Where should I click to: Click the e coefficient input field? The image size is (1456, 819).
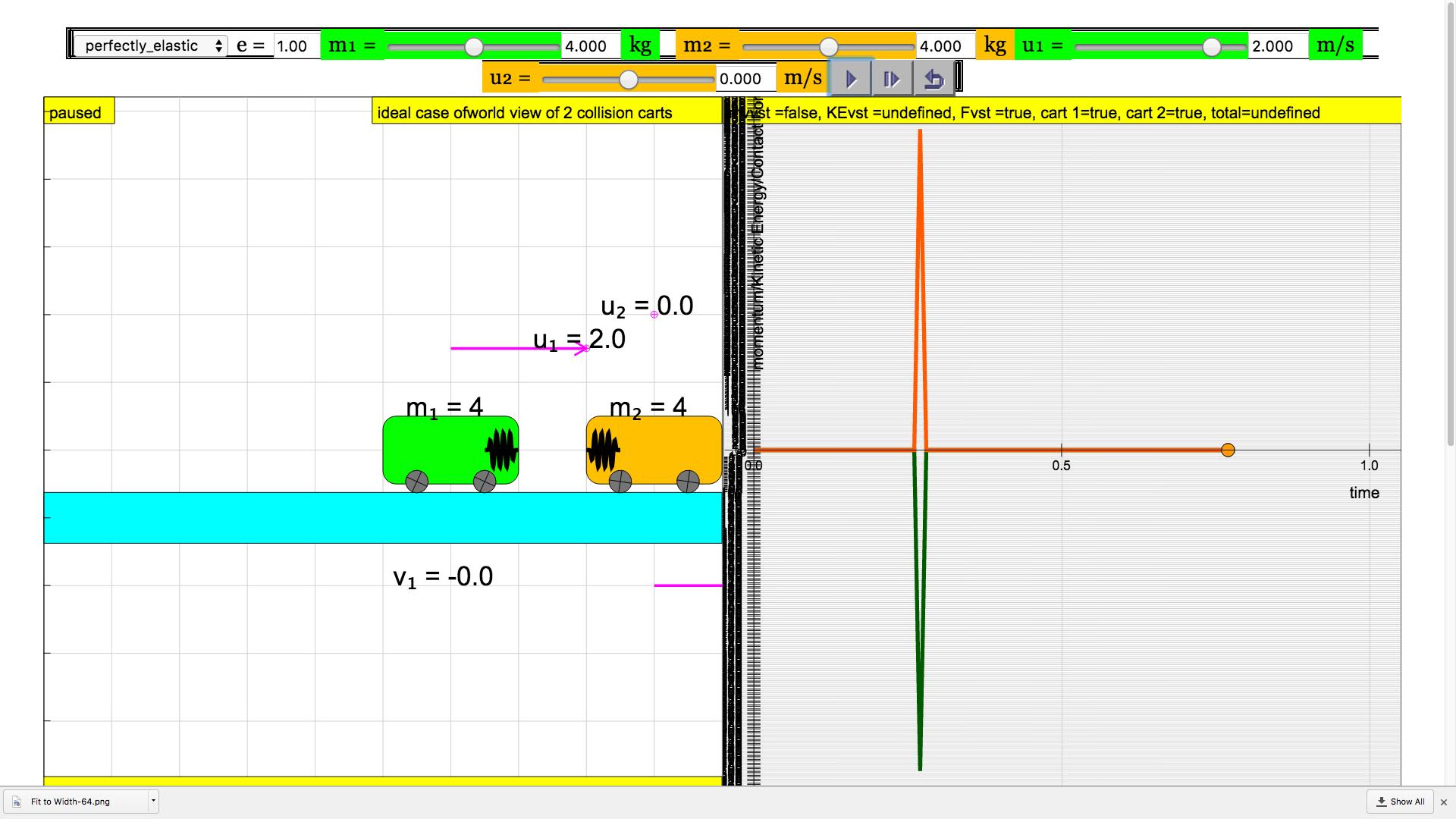(297, 45)
